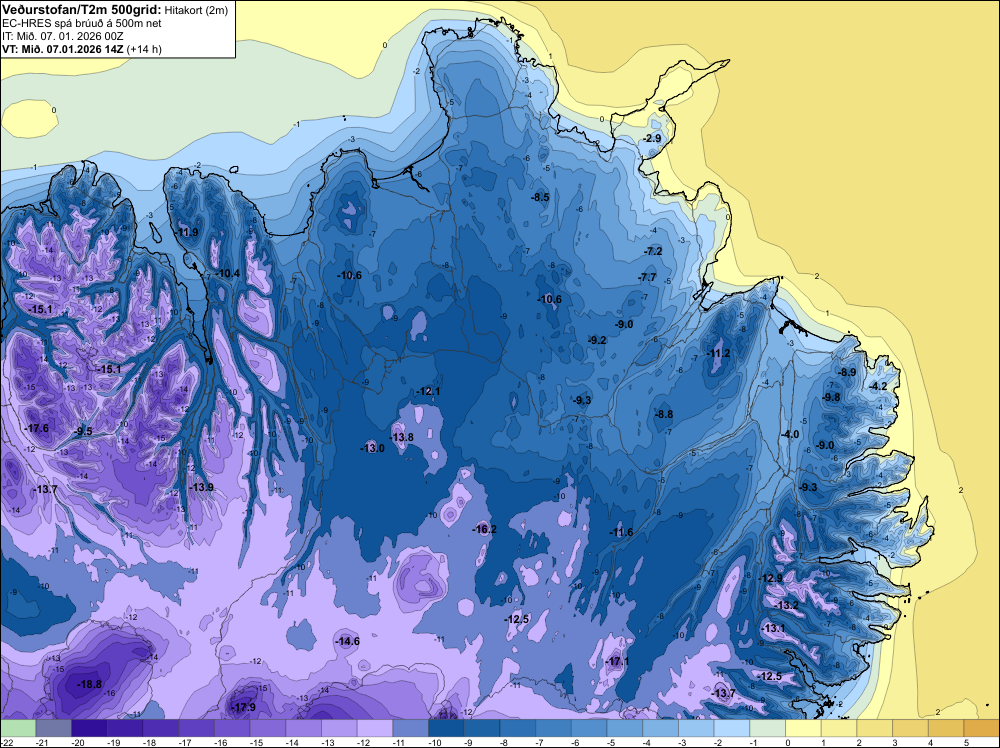Select the -13.8 temperature value
Screen dimensions: 1000x748
[402, 437]
